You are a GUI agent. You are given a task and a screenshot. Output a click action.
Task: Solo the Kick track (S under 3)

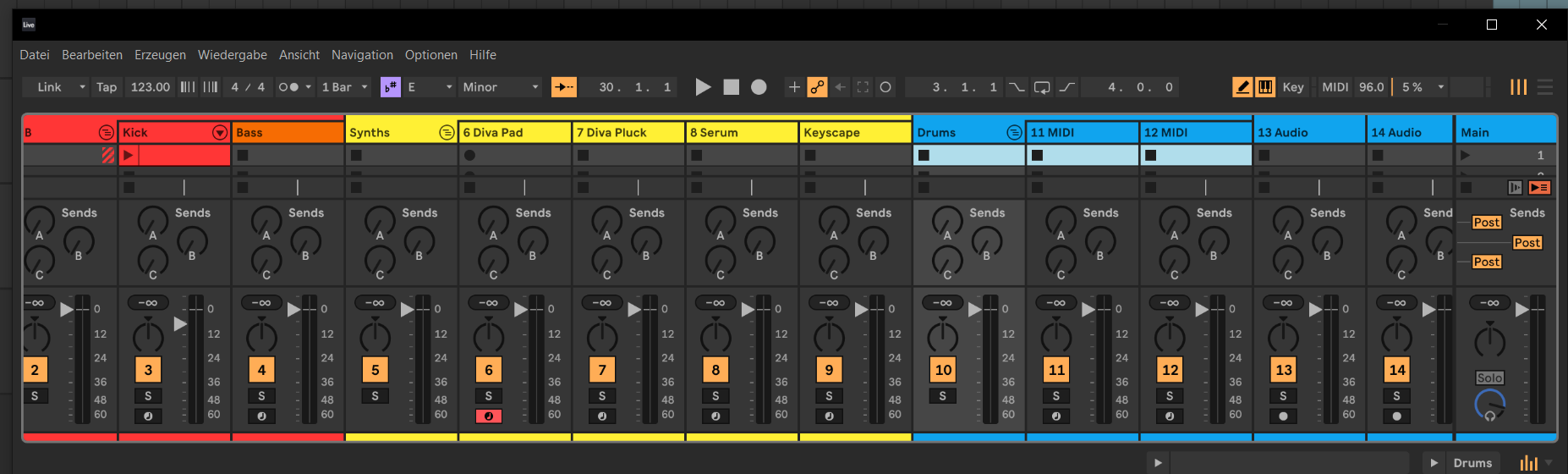148,396
